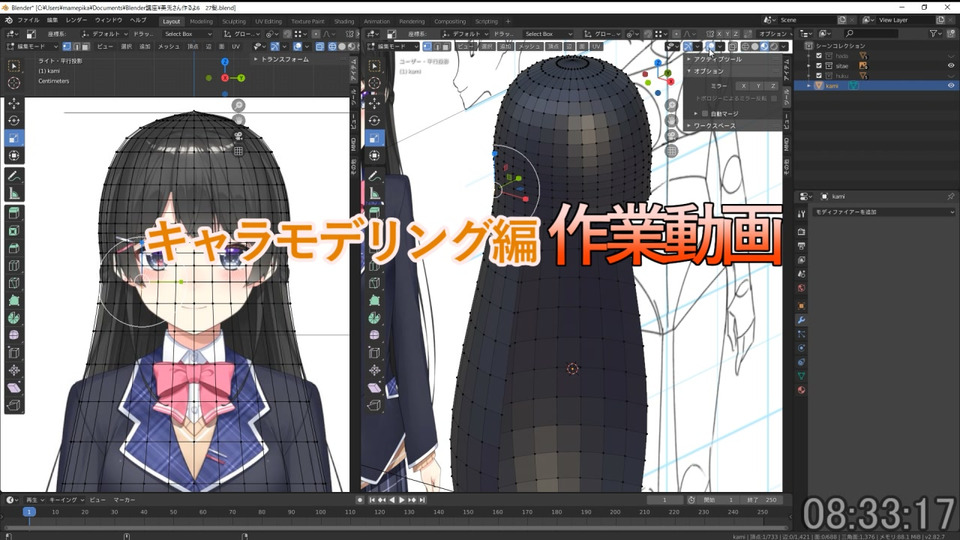Open the Material properties tab
This screenshot has height=540, width=960.
click(x=801, y=390)
